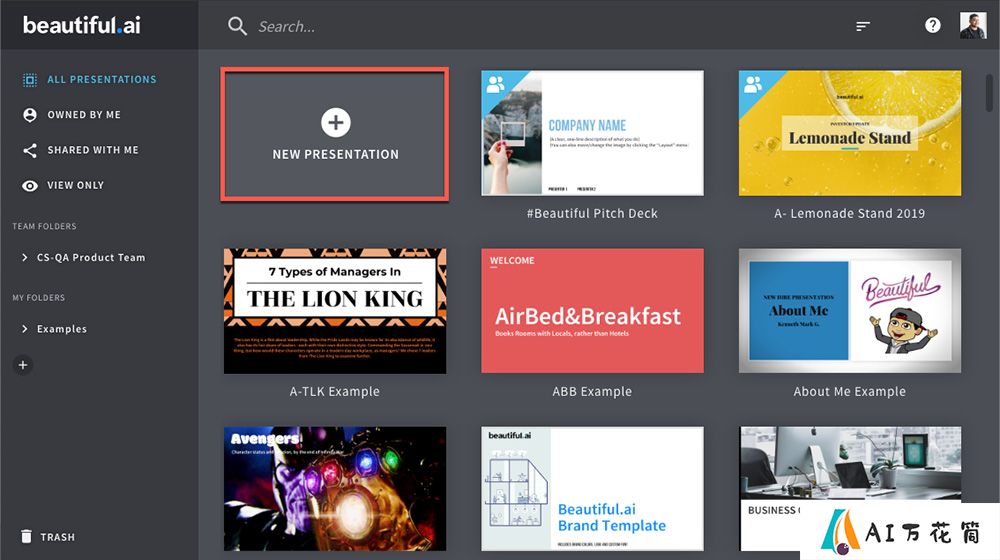Open the About Me presentation thumbnail
The image size is (1000, 560).
coord(849,311)
